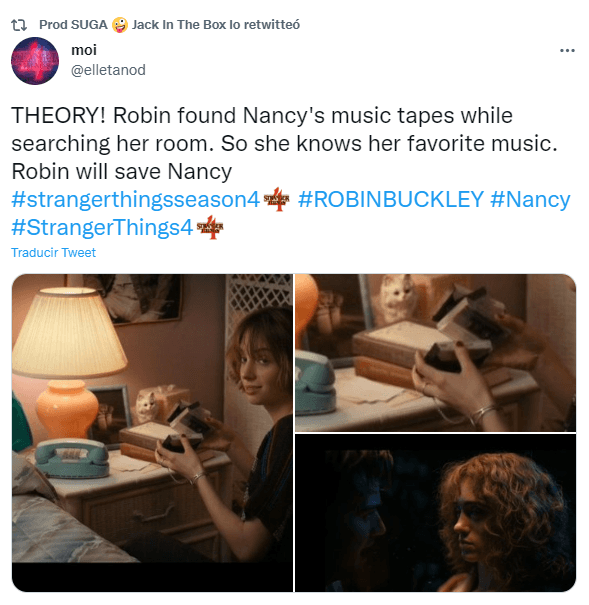Viewport: 589px width, 605px height.
Task: Click the tweet text starting with THEORY!
Action: (x=285, y=143)
